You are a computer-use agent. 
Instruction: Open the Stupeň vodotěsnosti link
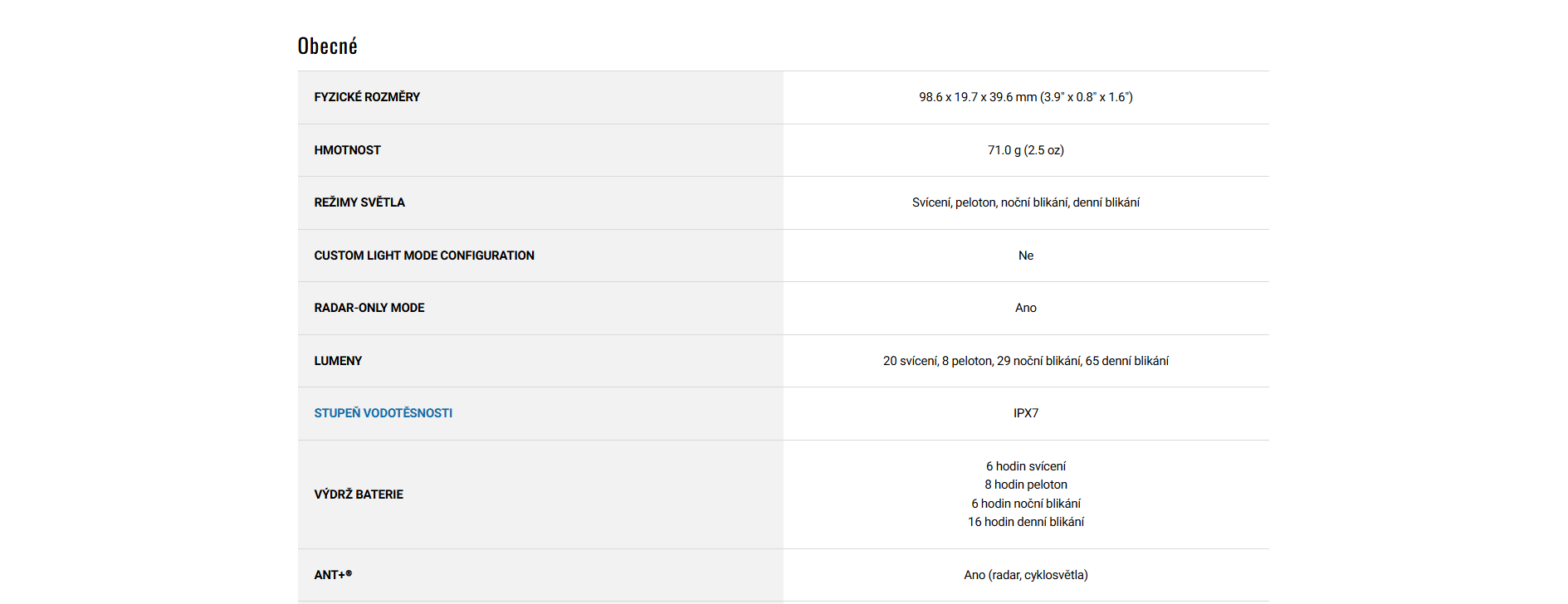(x=383, y=413)
